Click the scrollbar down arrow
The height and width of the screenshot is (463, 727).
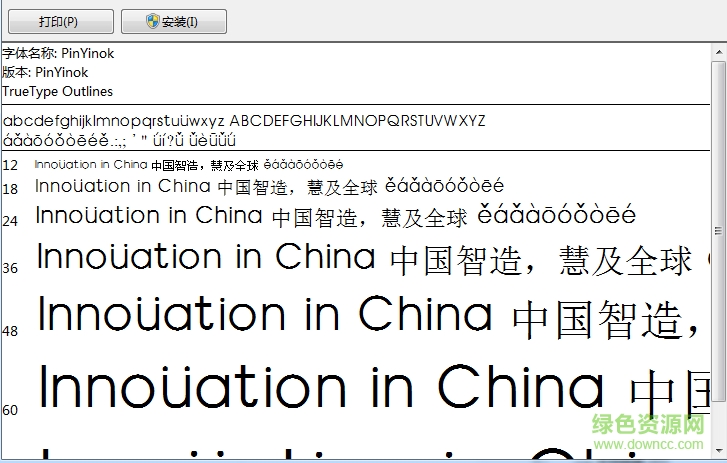click(x=719, y=450)
